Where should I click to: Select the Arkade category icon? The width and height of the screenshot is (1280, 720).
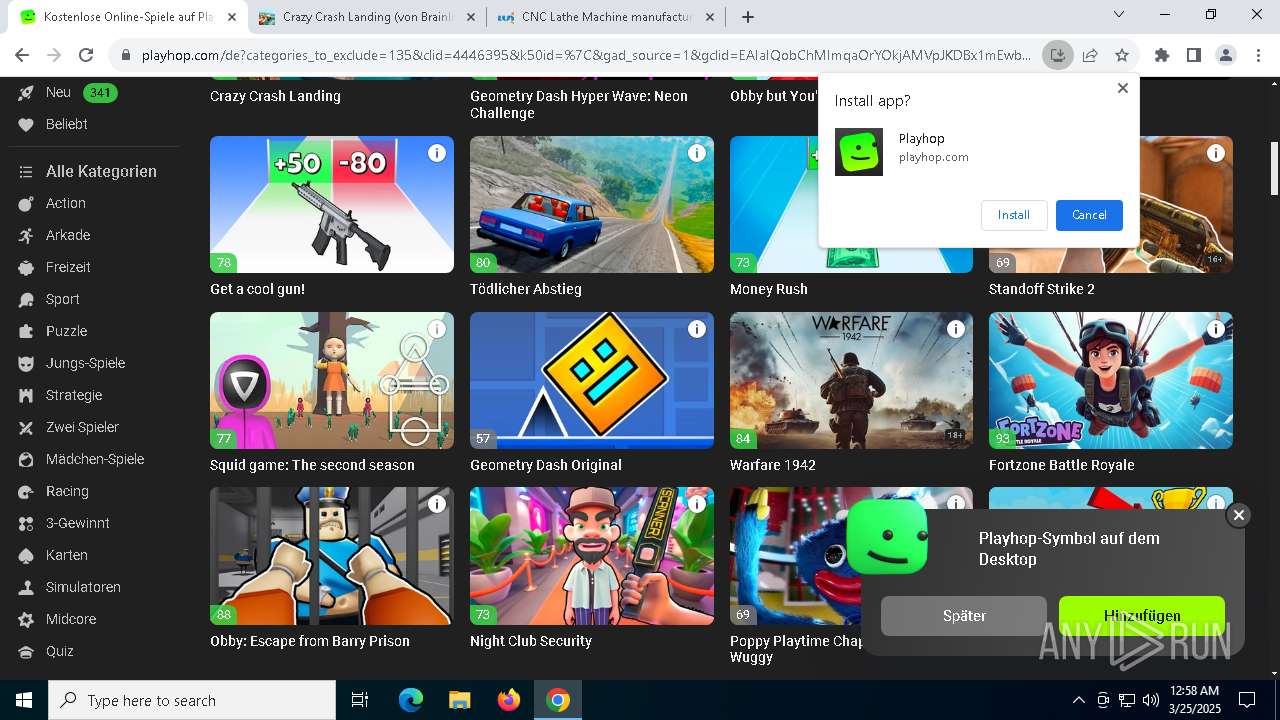pyautogui.click(x=26, y=235)
